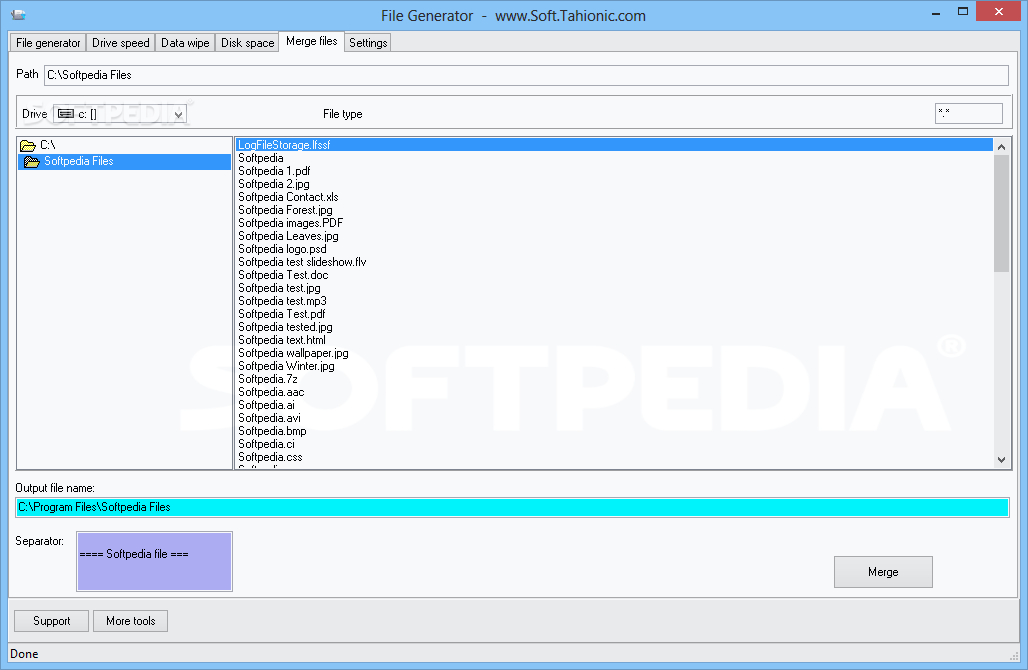Viewport: 1028px width, 670px height.
Task: Click the File type filter field
Action: [968, 113]
